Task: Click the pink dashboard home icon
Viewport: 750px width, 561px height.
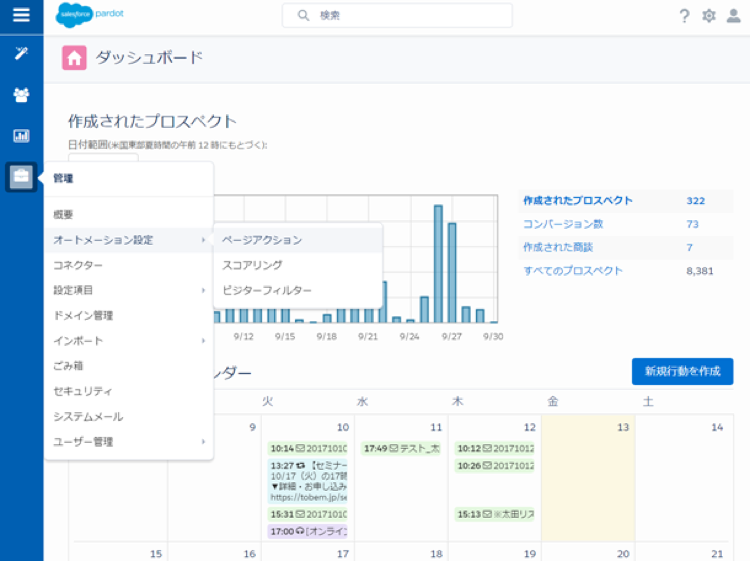Action: [74, 58]
